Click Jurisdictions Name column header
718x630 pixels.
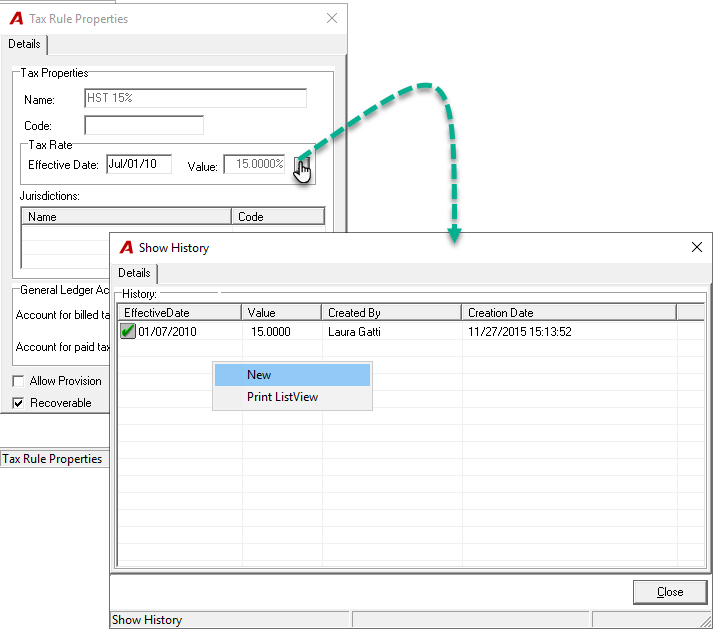pos(126,217)
